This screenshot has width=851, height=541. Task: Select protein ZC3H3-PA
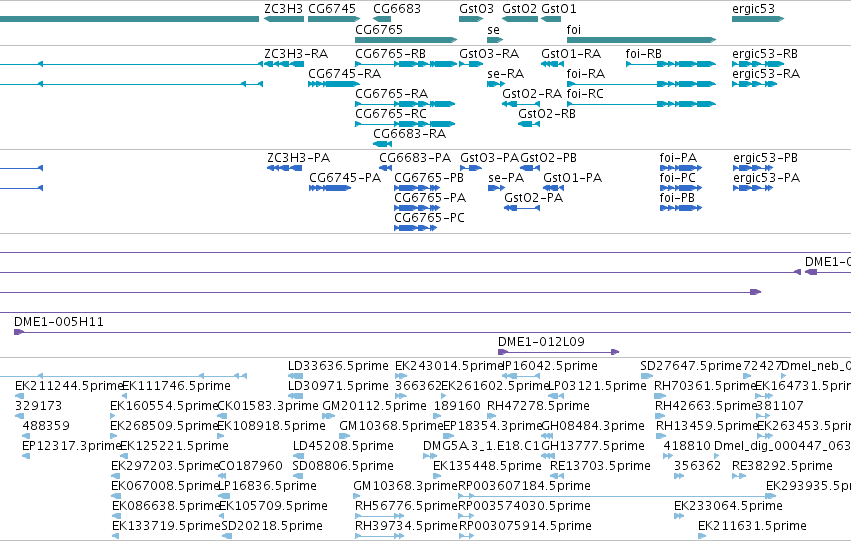(299, 158)
